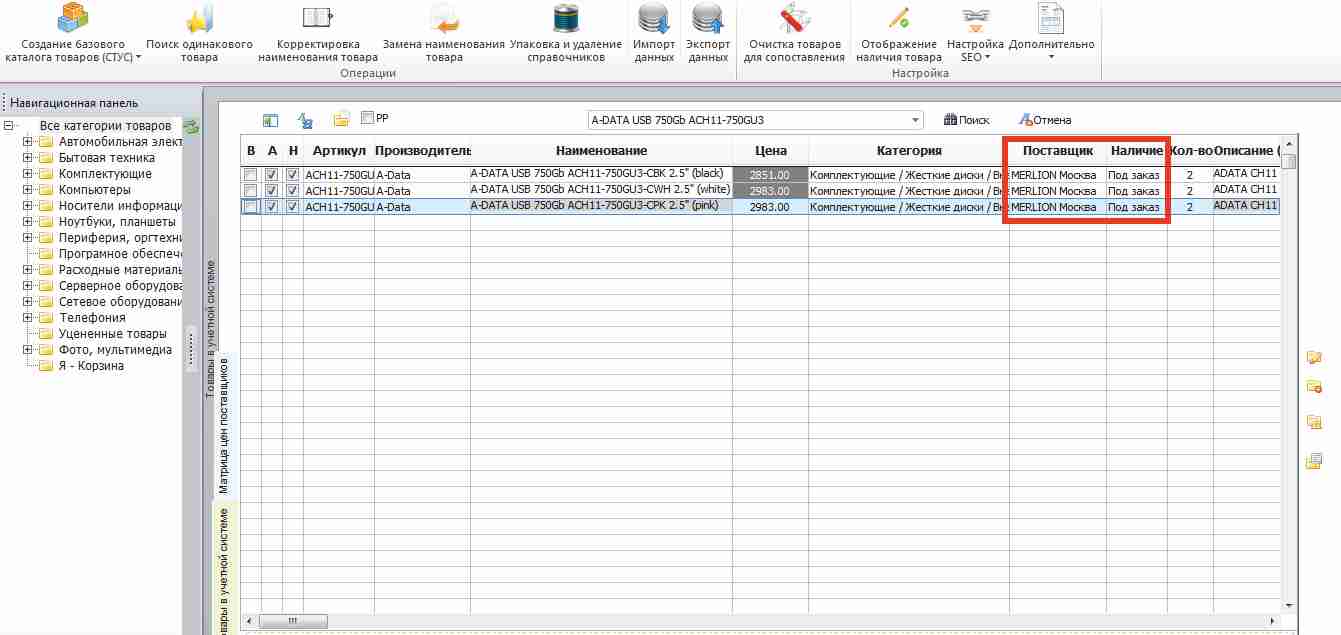Viewport: 1341px width, 635px height.
Task: Start Экспорт данных
Action: (708, 33)
